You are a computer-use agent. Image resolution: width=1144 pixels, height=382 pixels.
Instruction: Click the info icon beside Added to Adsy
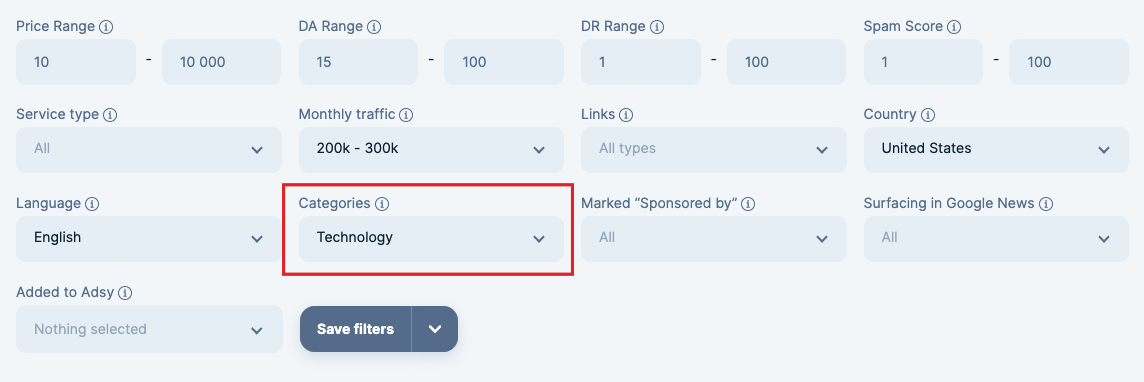coord(125,293)
